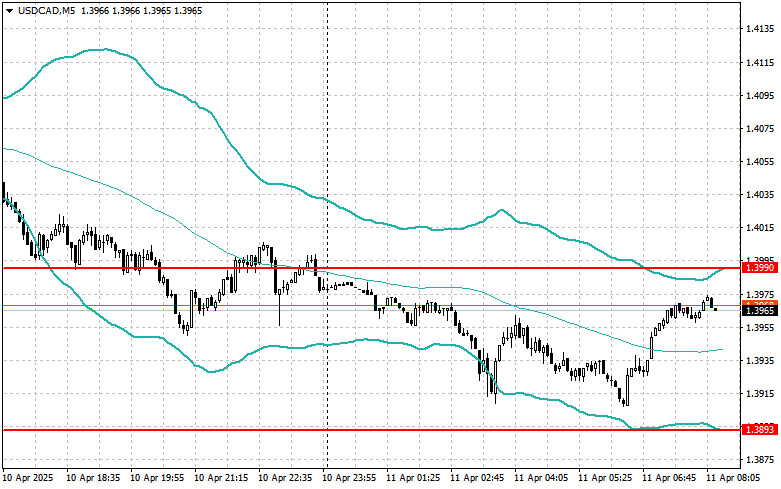The image size is (781, 489).
Task: Click the red 1.3893 price tag
Action: [x=760, y=429]
